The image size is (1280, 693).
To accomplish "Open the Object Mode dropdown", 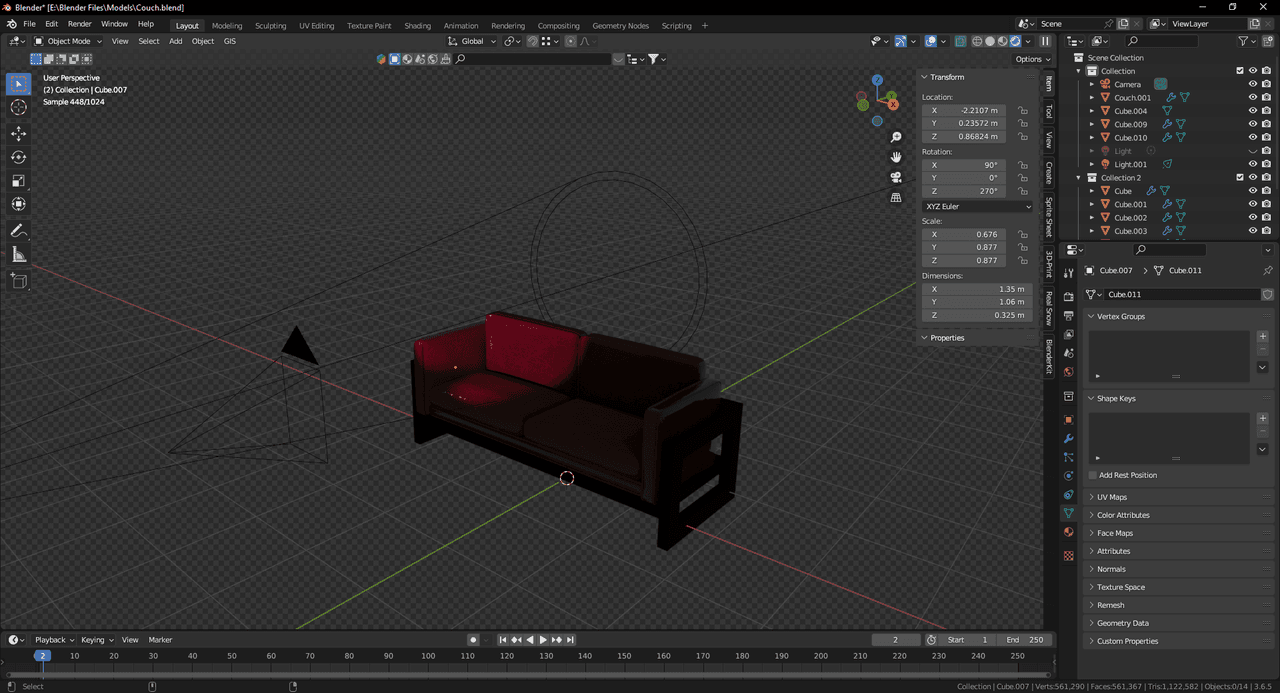I will (x=68, y=41).
